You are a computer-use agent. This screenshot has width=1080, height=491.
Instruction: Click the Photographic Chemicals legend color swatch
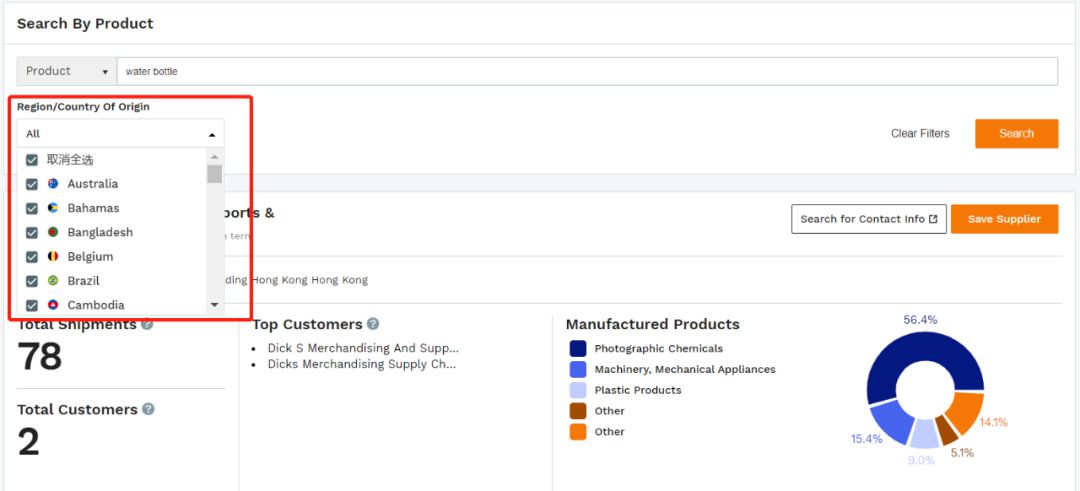(578, 348)
